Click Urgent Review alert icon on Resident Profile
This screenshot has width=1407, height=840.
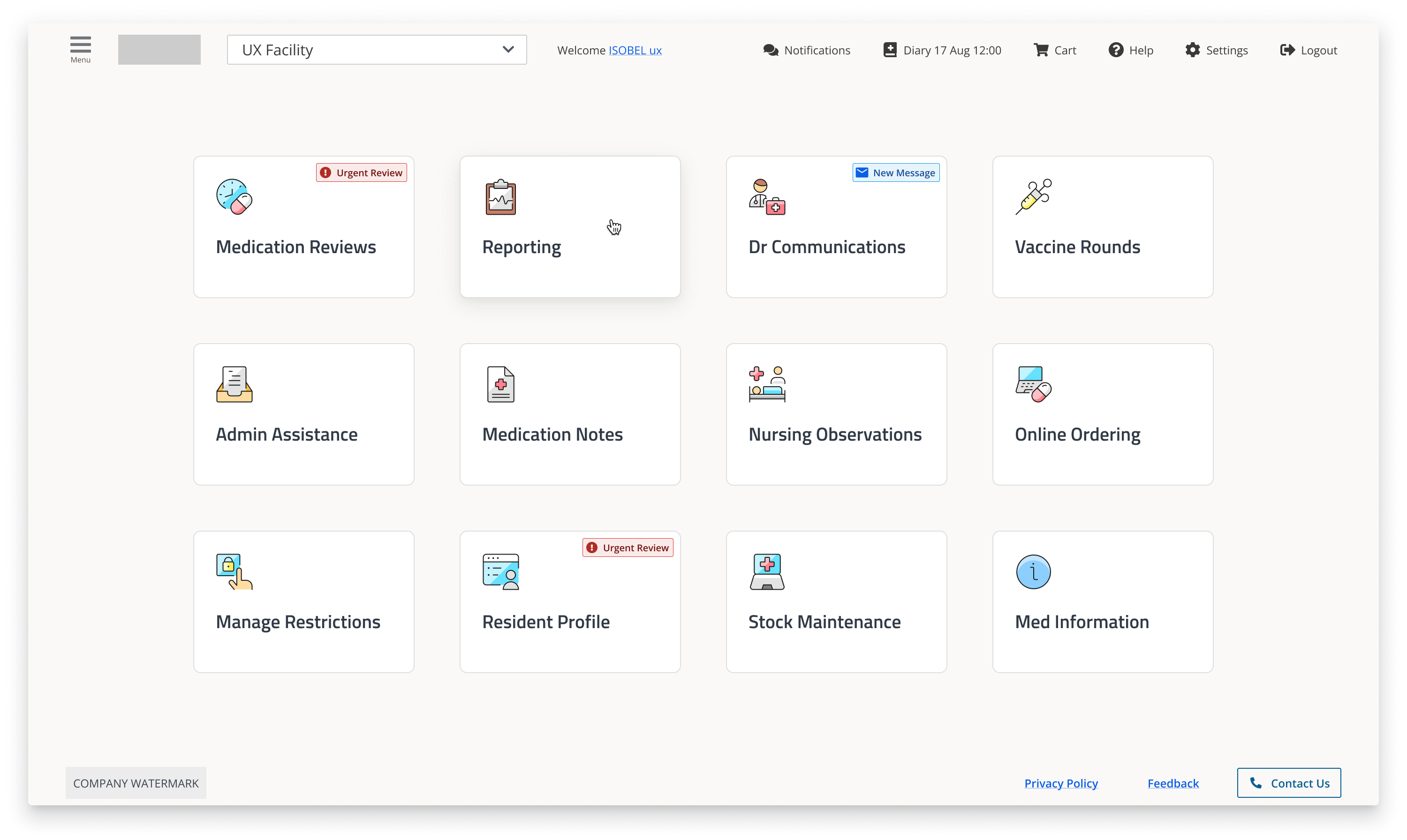pyautogui.click(x=592, y=547)
